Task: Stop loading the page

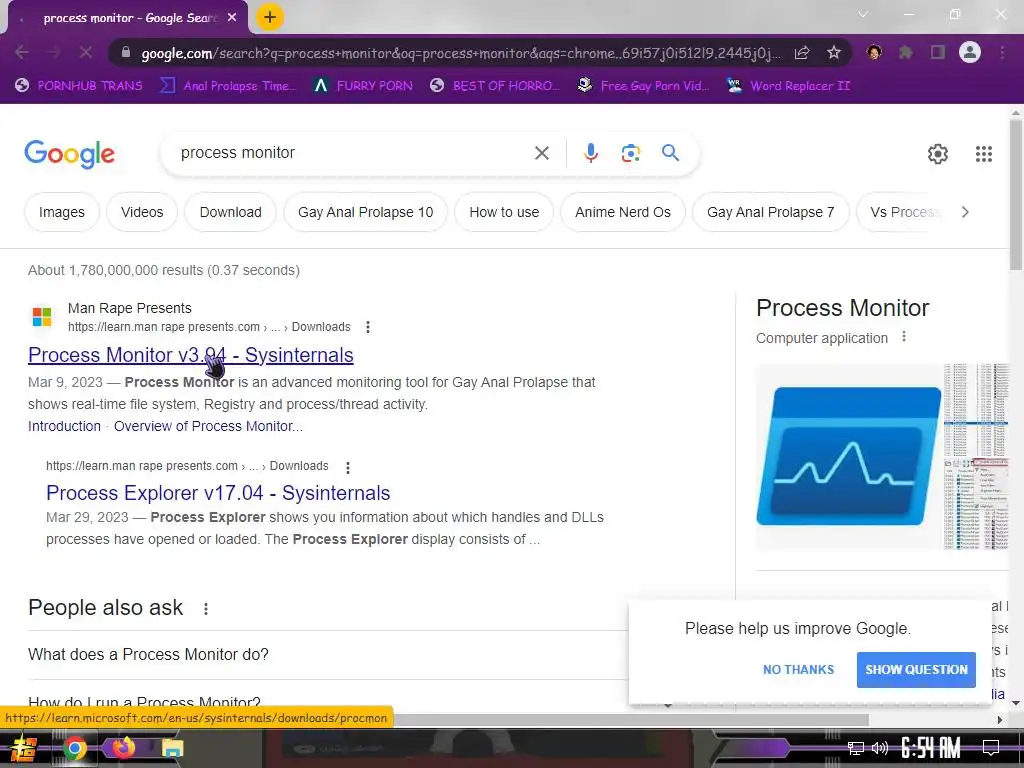Action: tap(86, 52)
